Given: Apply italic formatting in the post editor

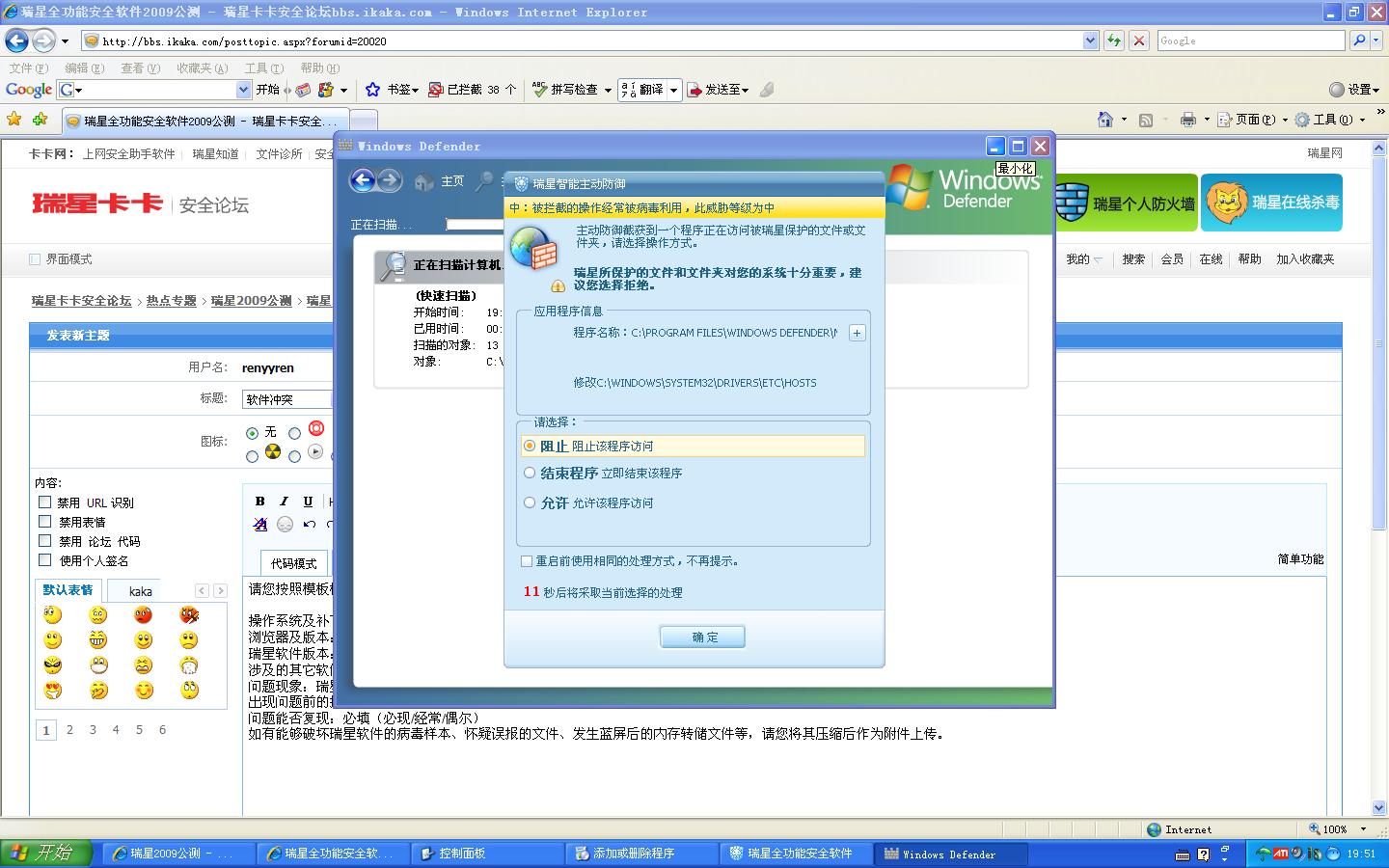Looking at the screenshot, I should point(284,502).
